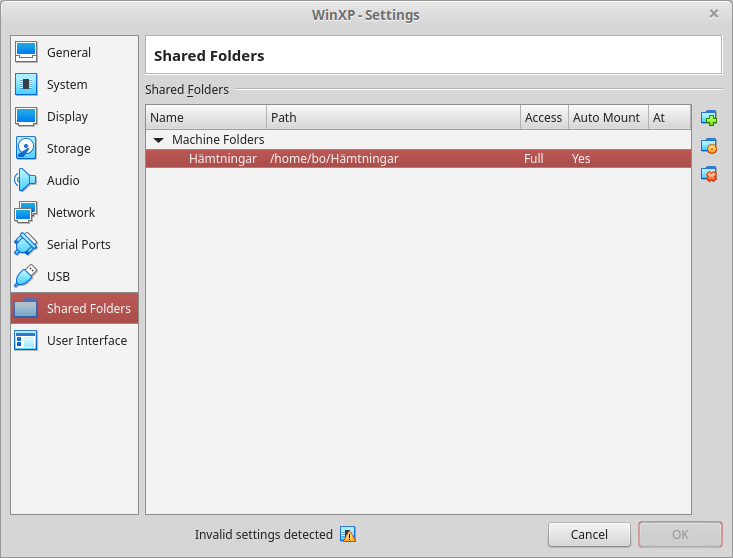Click the Serial Ports connector icon

point(26,244)
